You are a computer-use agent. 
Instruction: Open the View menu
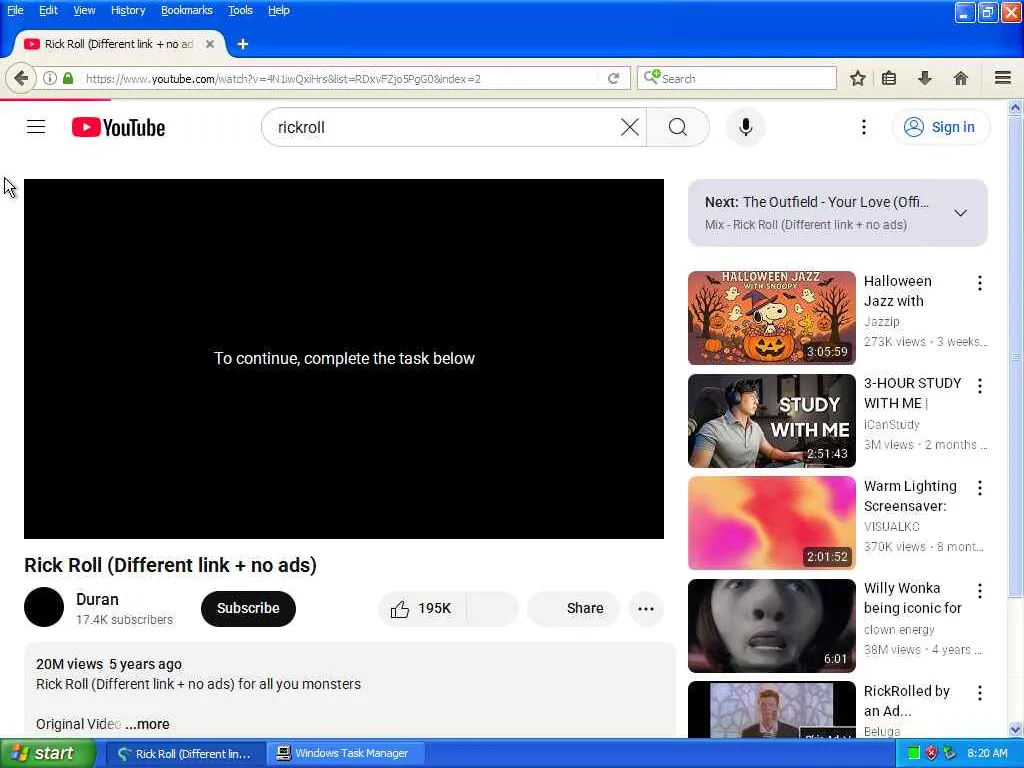click(84, 10)
